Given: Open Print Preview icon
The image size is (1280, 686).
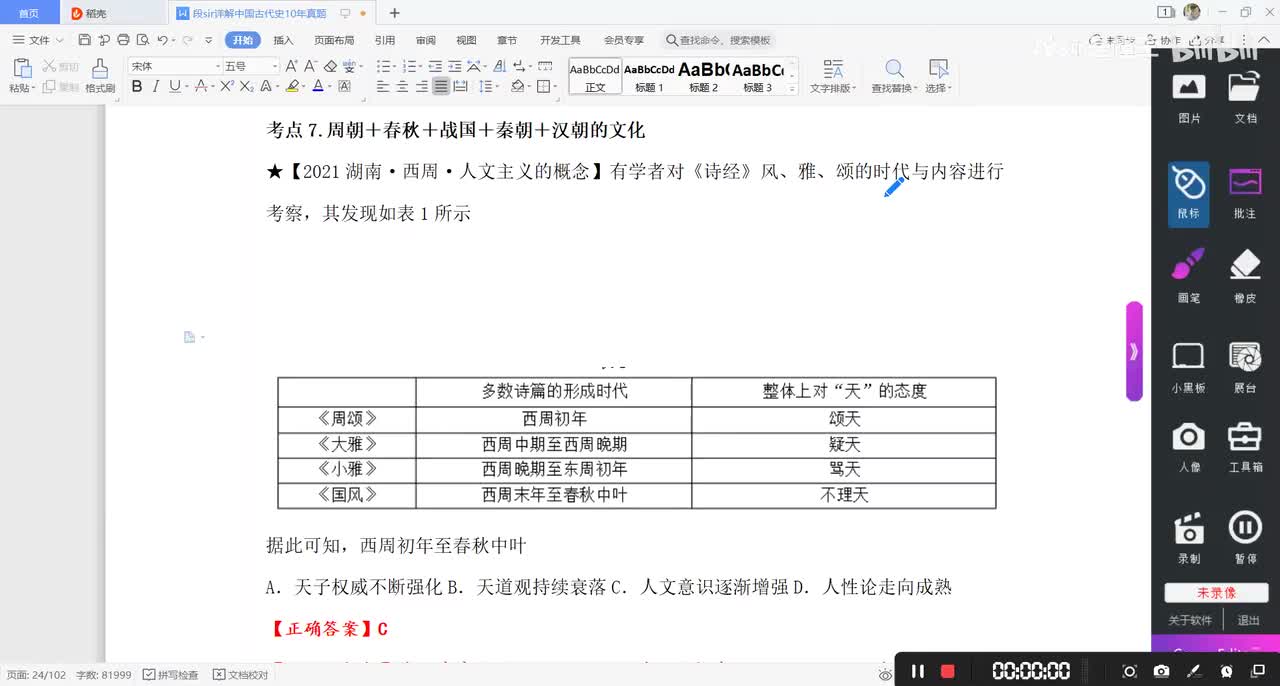Looking at the screenshot, I should pyautogui.click(x=142, y=40).
